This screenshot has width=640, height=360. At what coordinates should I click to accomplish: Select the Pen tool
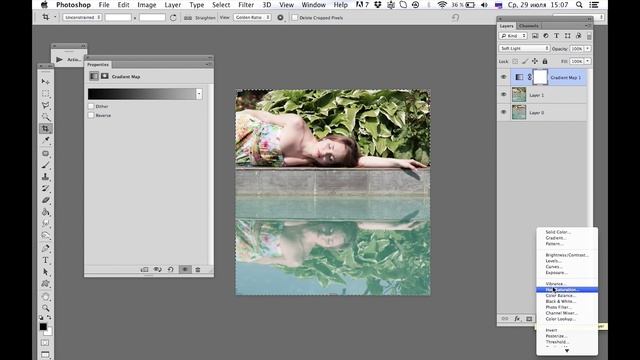click(x=45, y=248)
